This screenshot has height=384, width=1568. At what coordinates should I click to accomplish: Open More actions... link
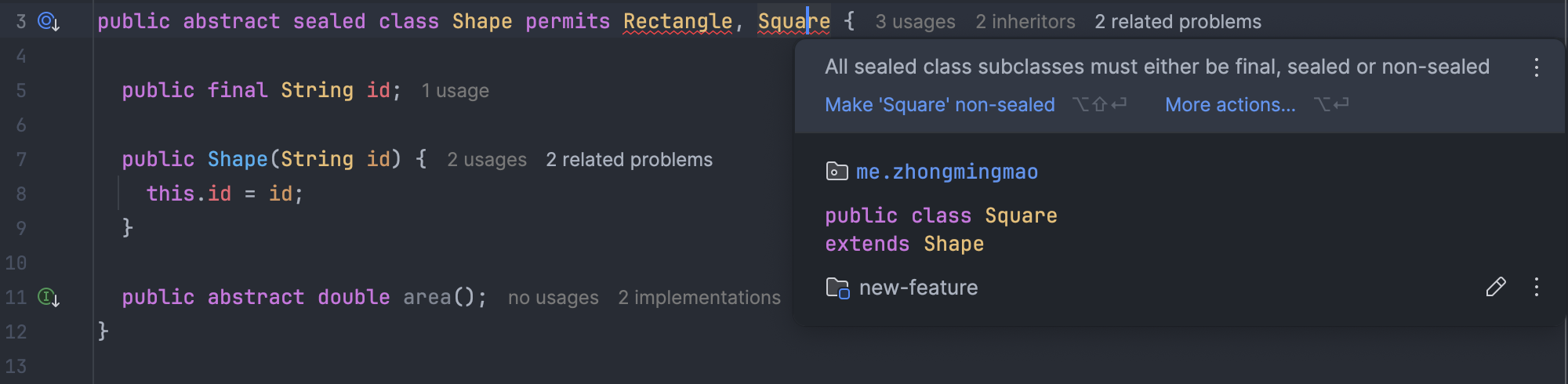[x=1229, y=105]
